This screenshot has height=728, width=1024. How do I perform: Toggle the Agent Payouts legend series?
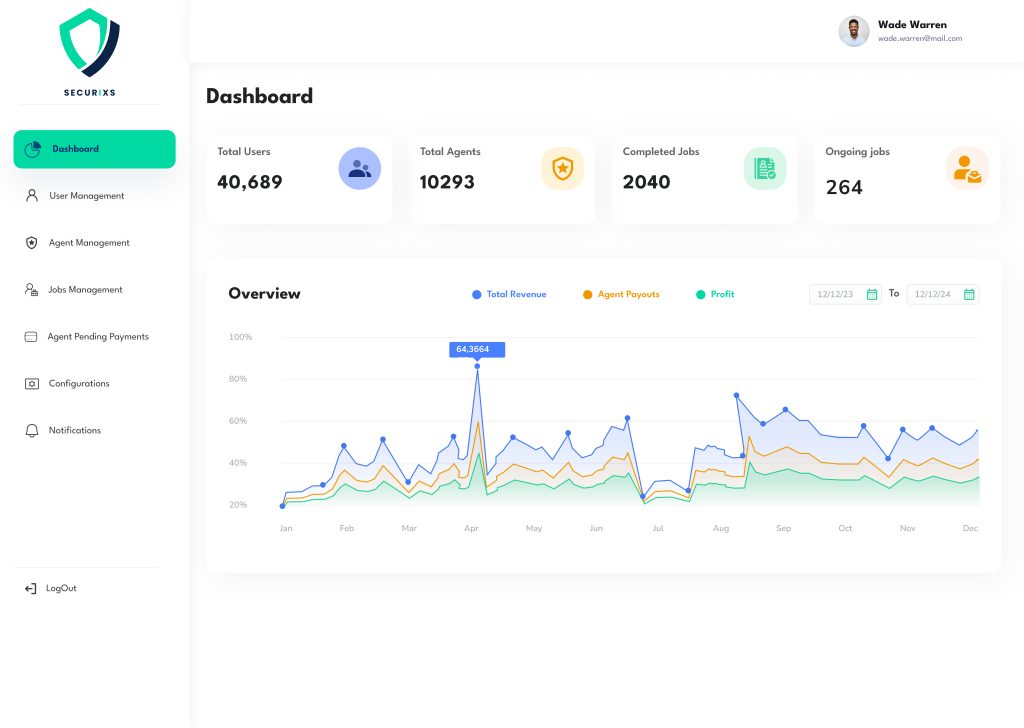(x=621, y=295)
